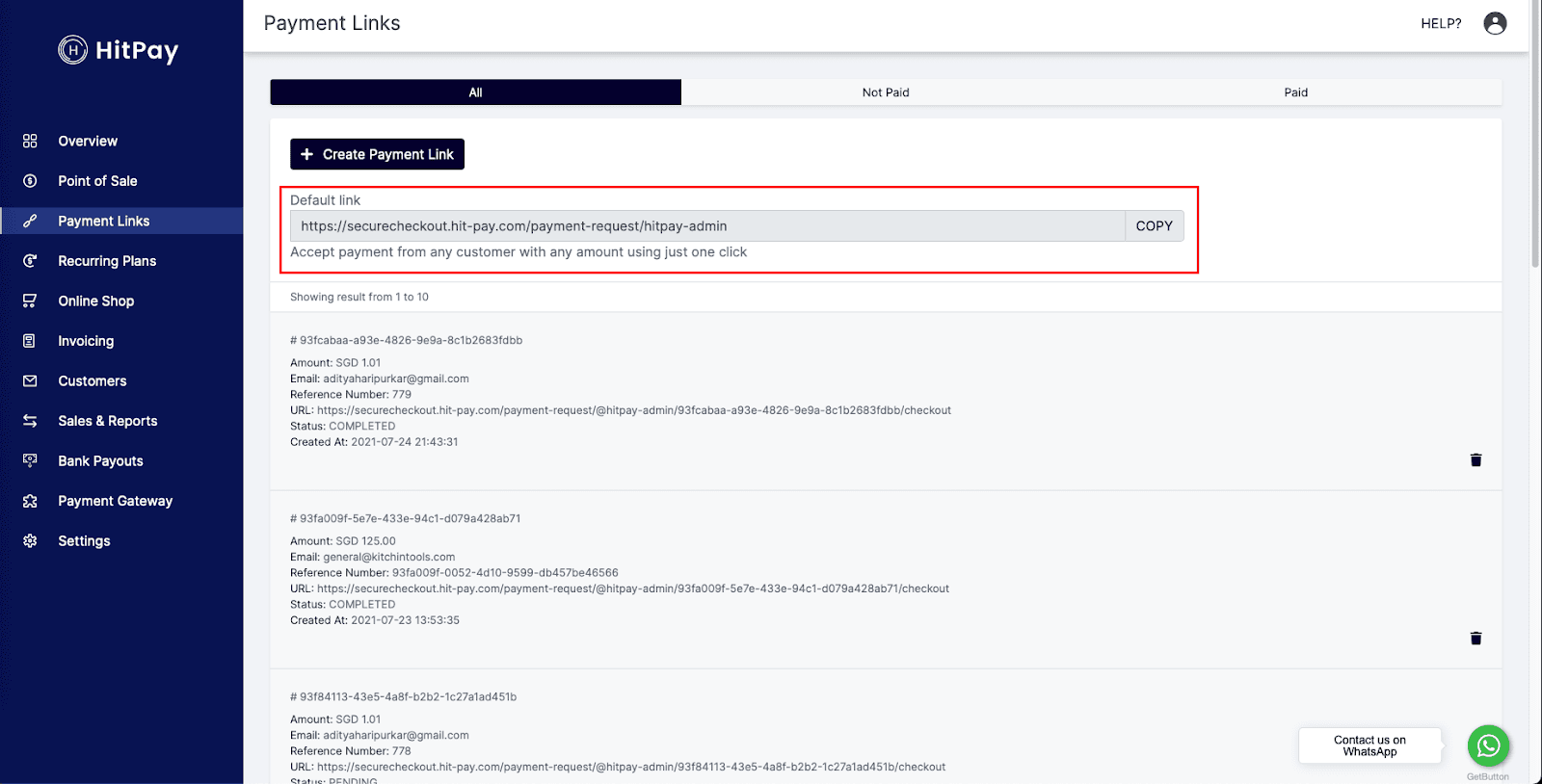This screenshot has width=1542, height=784.
Task: Navigate to Online Shop
Action: click(96, 301)
